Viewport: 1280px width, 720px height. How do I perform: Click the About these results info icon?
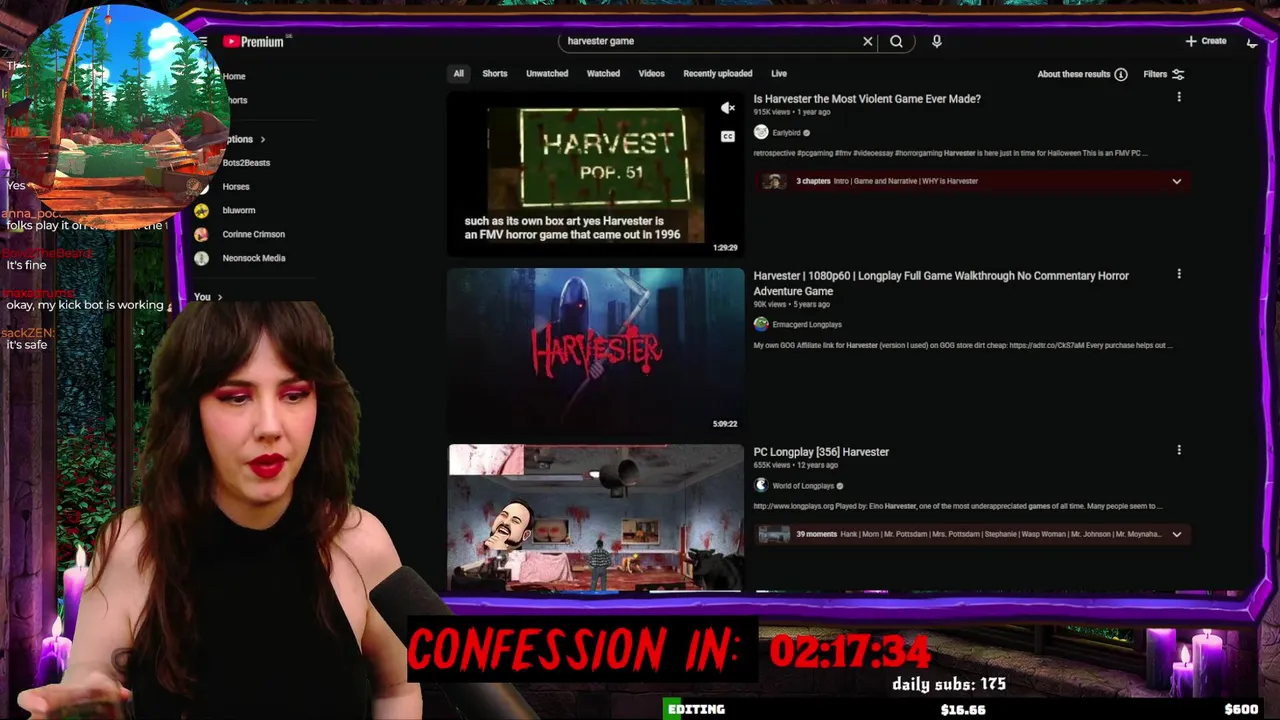coord(1121,74)
